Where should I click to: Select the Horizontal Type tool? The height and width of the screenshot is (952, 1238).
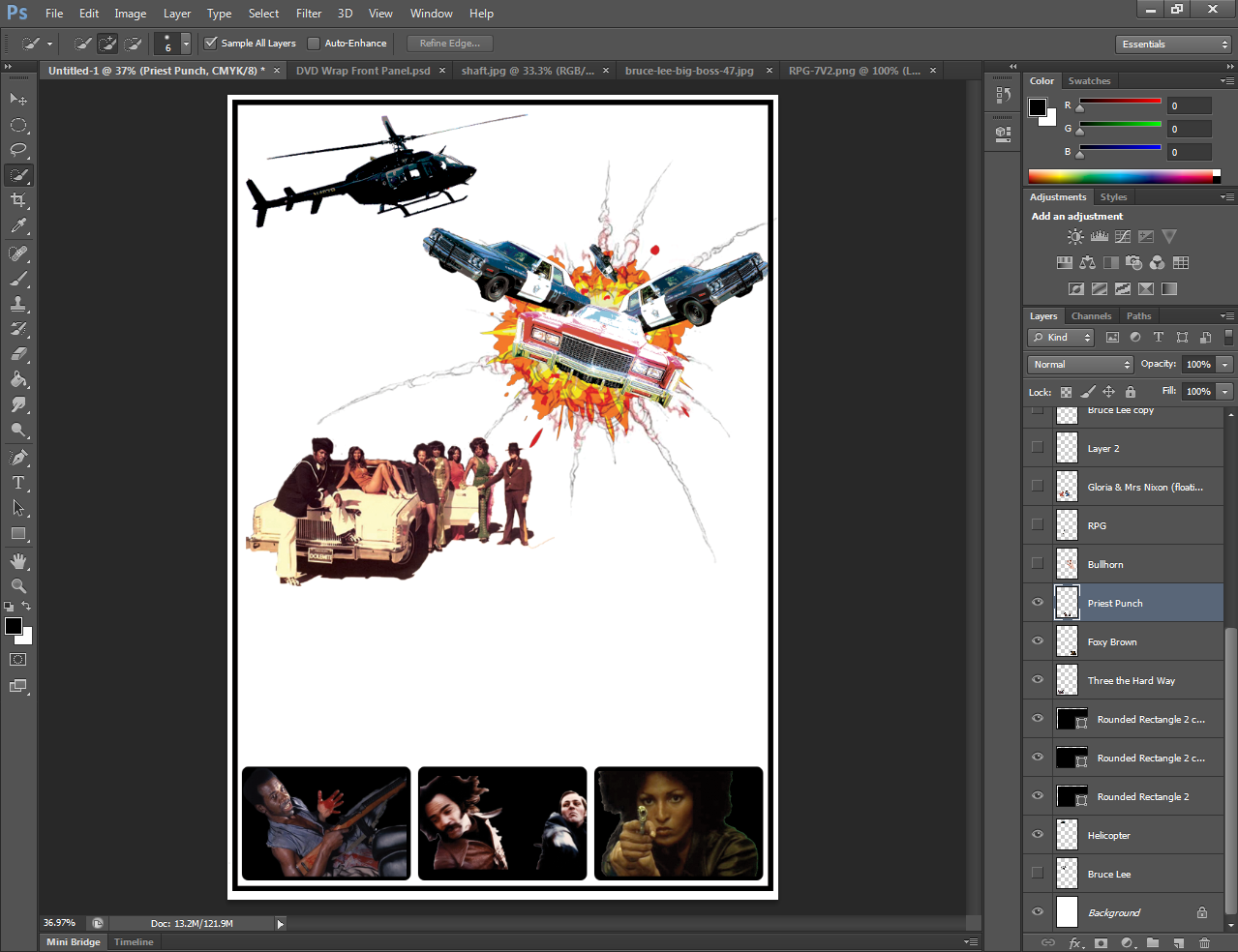point(18,483)
